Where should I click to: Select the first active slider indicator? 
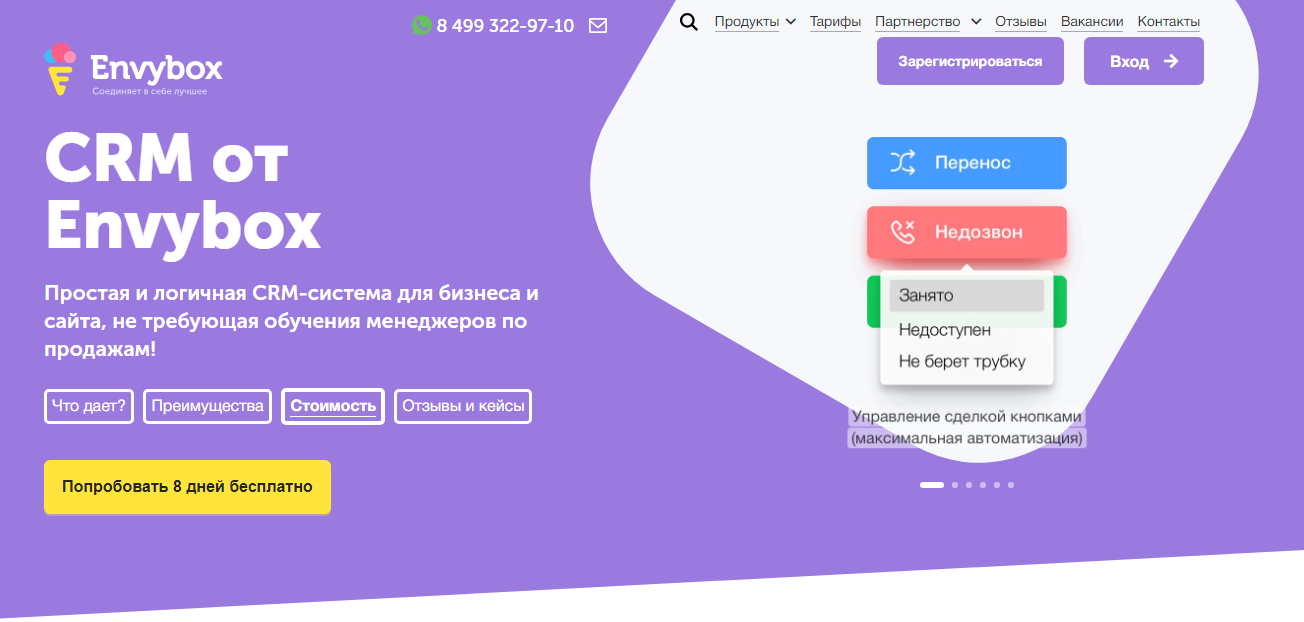(x=932, y=484)
